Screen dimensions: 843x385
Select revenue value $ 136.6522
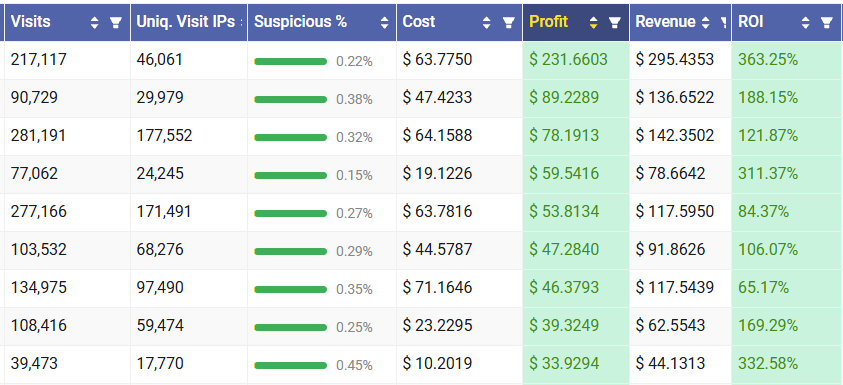tap(675, 97)
